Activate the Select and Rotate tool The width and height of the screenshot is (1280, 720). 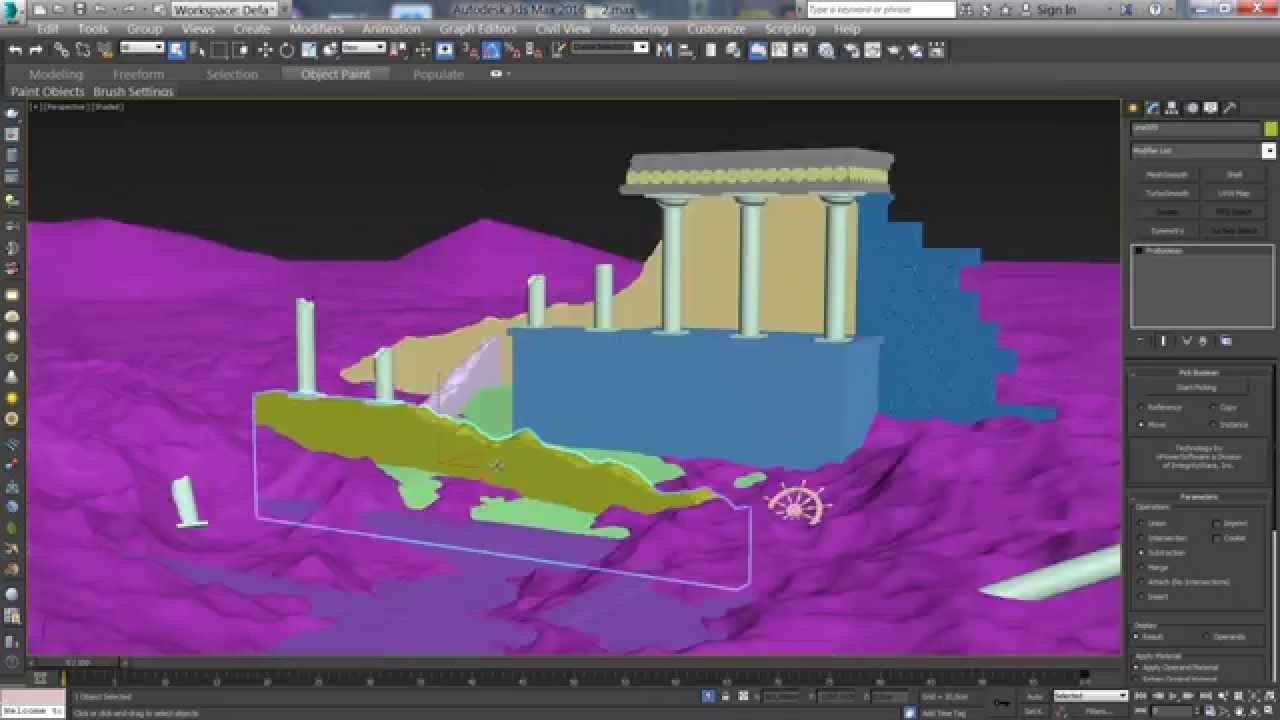[x=287, y=50]
